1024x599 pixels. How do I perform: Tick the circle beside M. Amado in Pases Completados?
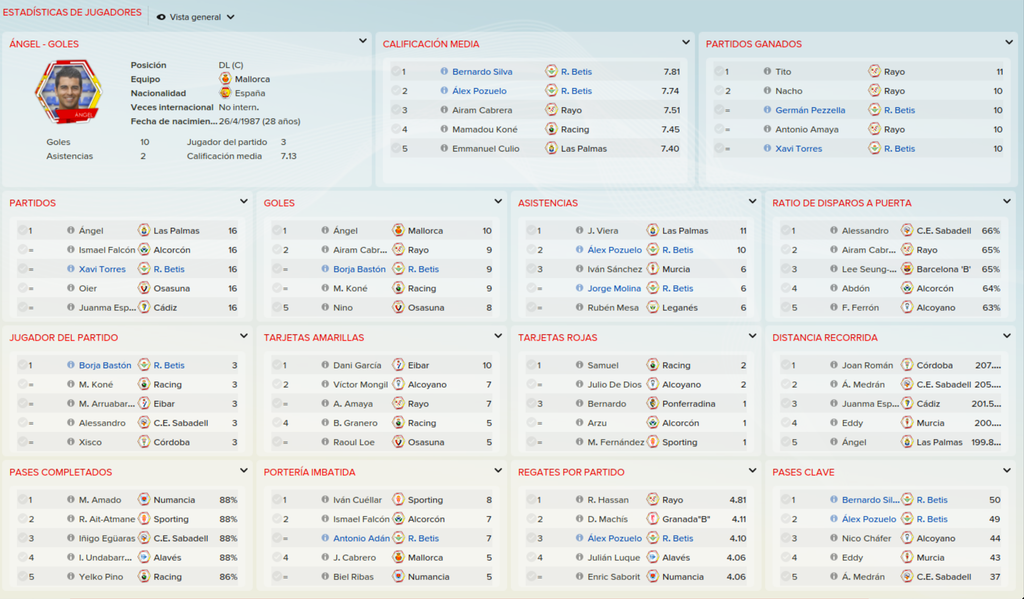23,500
